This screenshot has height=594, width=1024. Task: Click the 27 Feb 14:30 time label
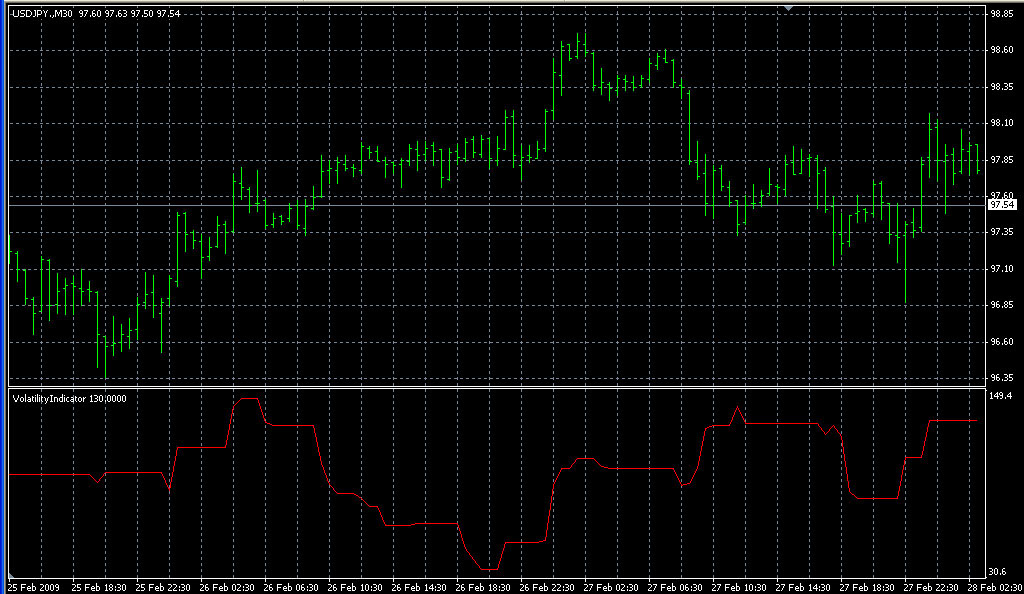803,587
